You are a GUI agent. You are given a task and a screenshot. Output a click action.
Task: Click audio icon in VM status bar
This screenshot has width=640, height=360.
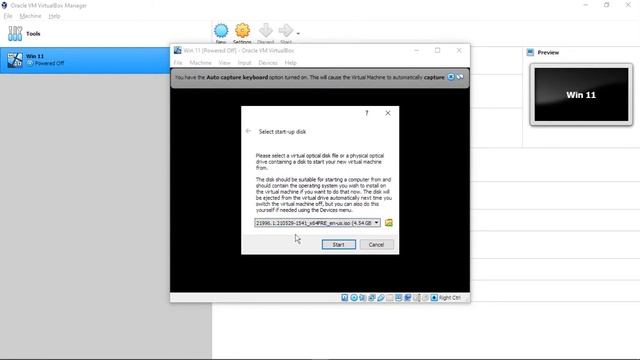pos(362,298)
